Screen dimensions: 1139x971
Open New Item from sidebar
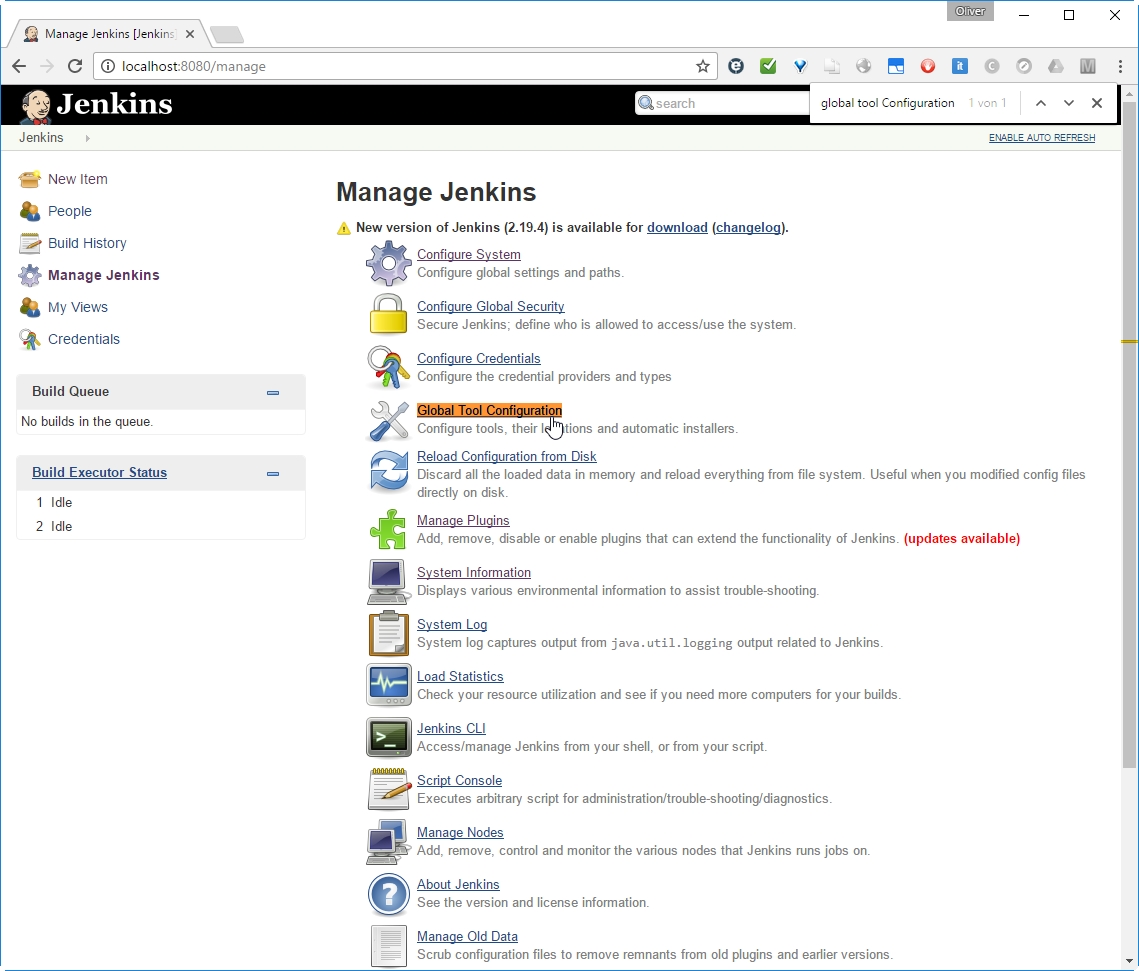(x=77, y=179)
